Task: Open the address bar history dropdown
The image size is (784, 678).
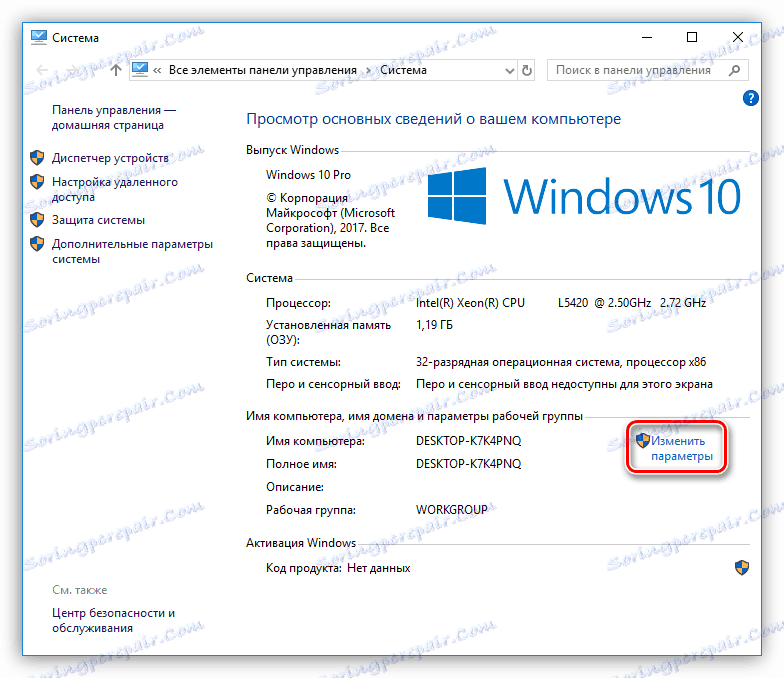Action: (510, 70)
